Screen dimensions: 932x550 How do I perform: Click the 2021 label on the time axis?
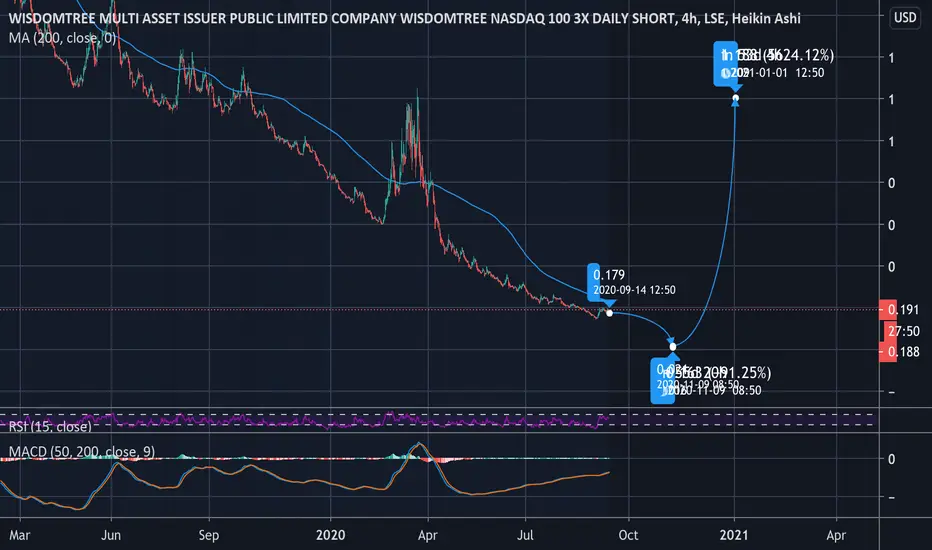(x=734, y=535)
